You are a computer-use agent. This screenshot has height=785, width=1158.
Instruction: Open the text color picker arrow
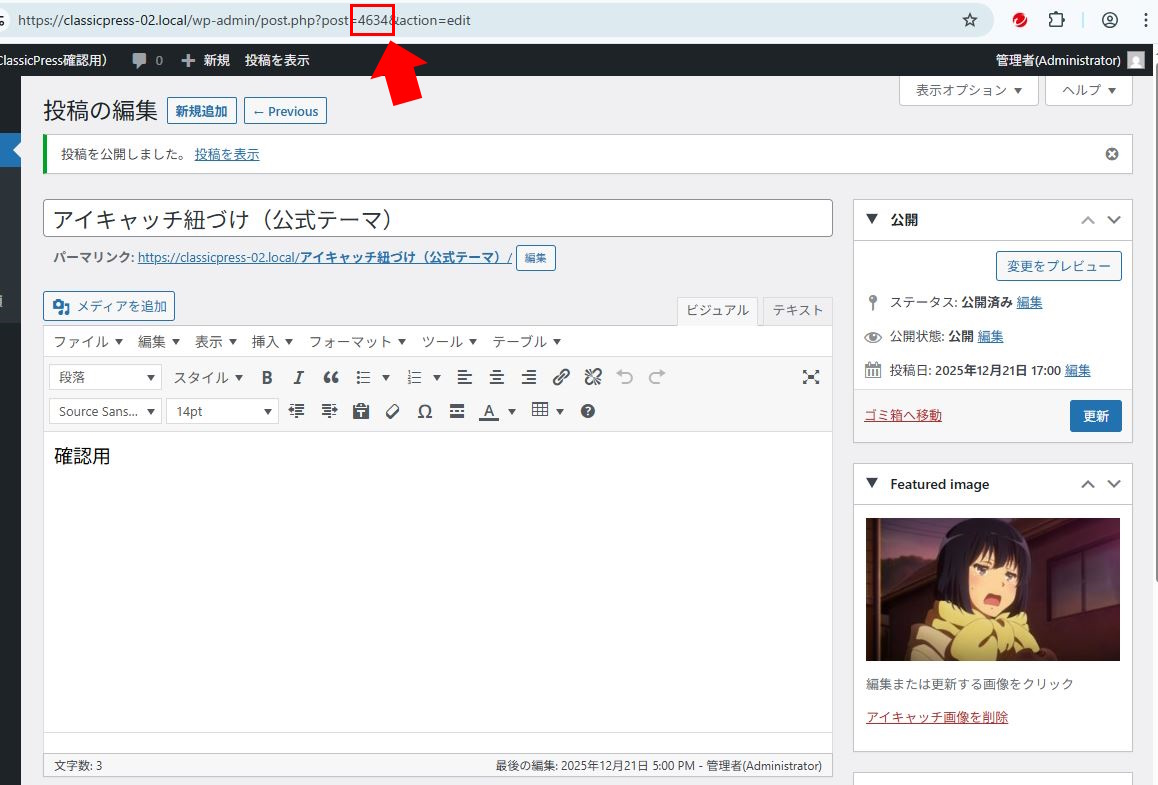pos(512,411)
